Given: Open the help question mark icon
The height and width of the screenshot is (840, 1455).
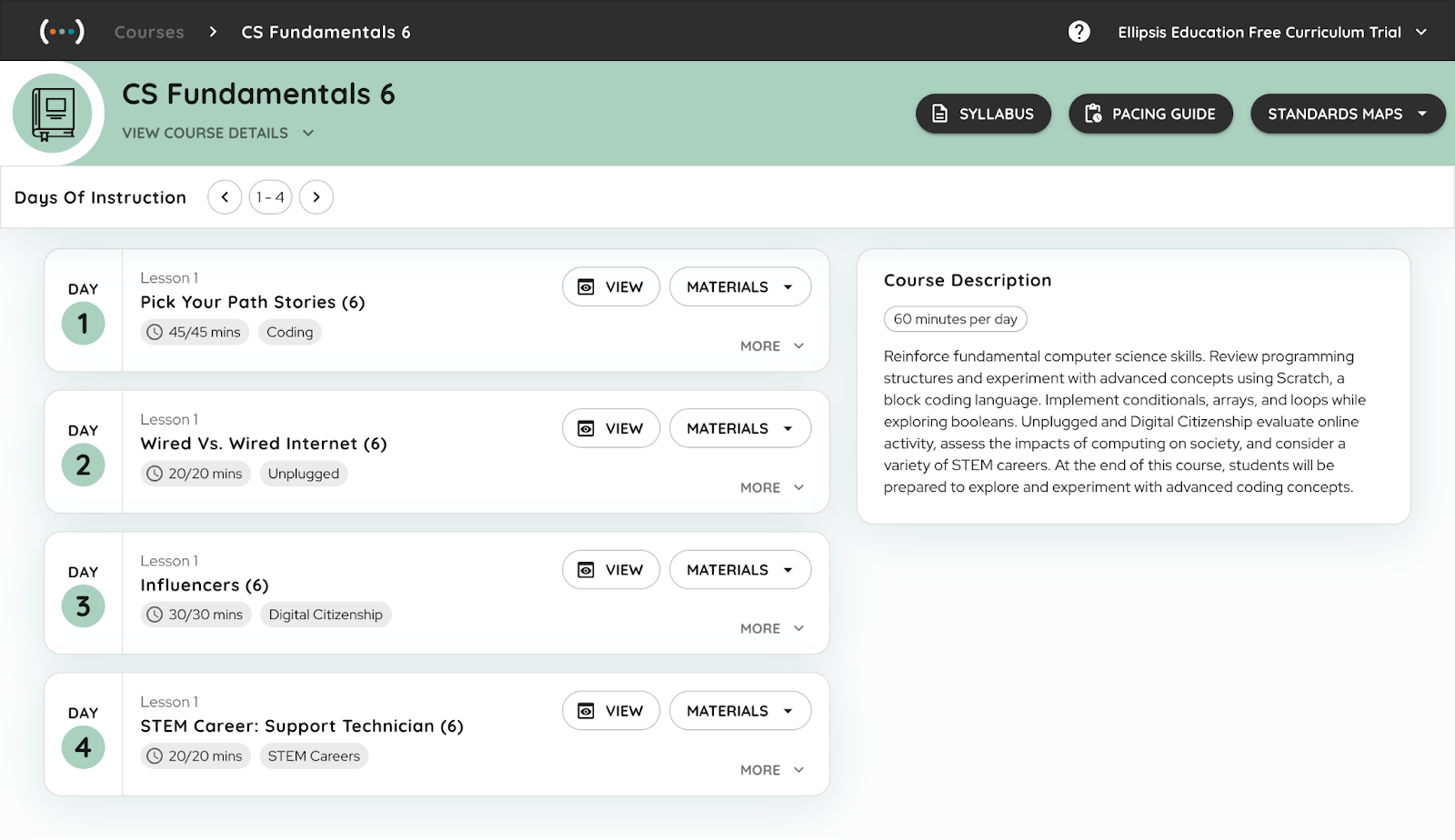Looking at the screenshot, I should coord(1079,32).
